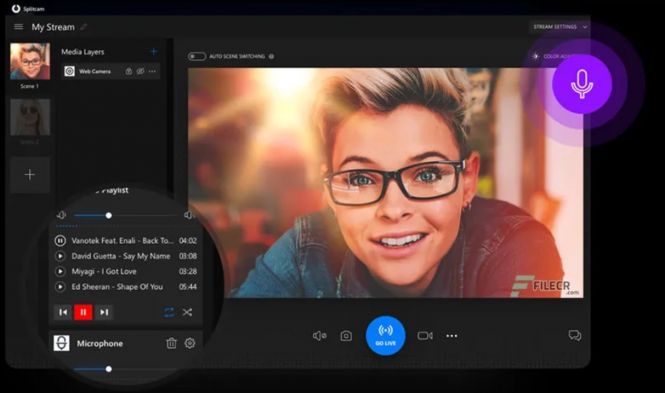Open Microphone settings gear icon
Image resolution: width=665 pixels, height=393 pixels.
pyautogui.click(x=190, y=343)
